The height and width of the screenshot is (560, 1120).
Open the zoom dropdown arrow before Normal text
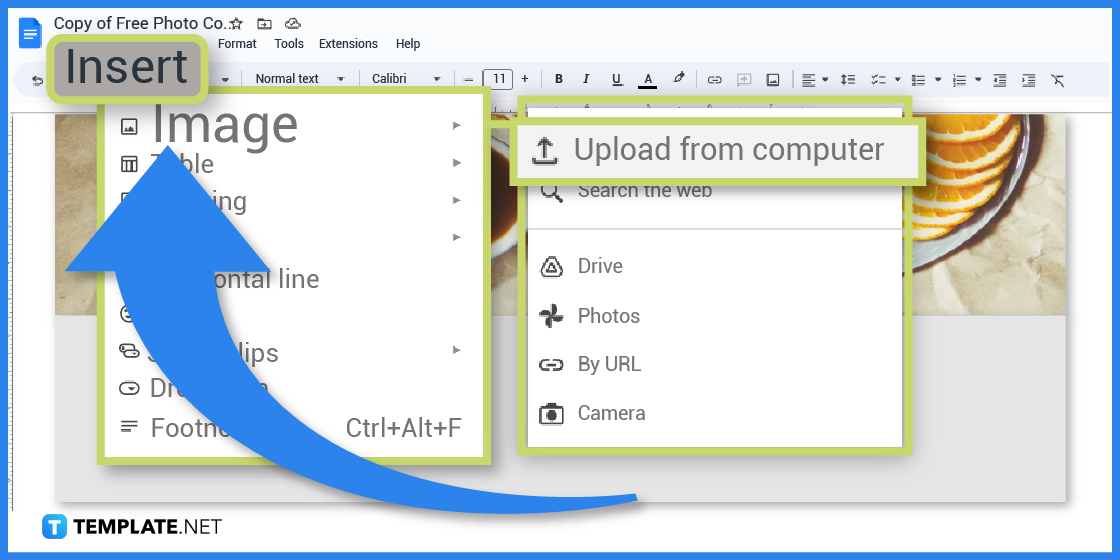click(x=225, y=79)
